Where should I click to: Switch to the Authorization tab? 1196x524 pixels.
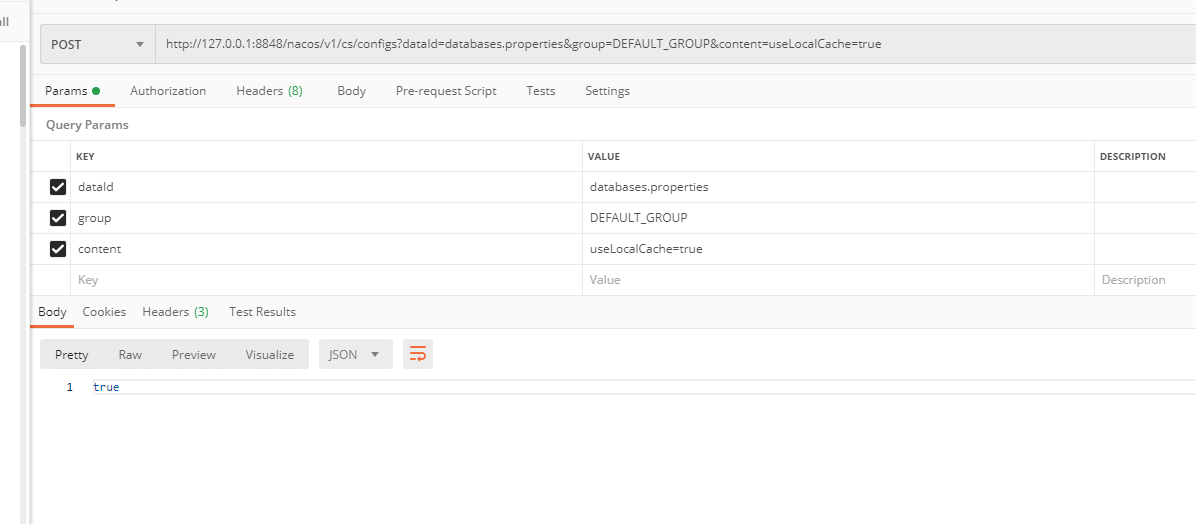pos(168,91)
